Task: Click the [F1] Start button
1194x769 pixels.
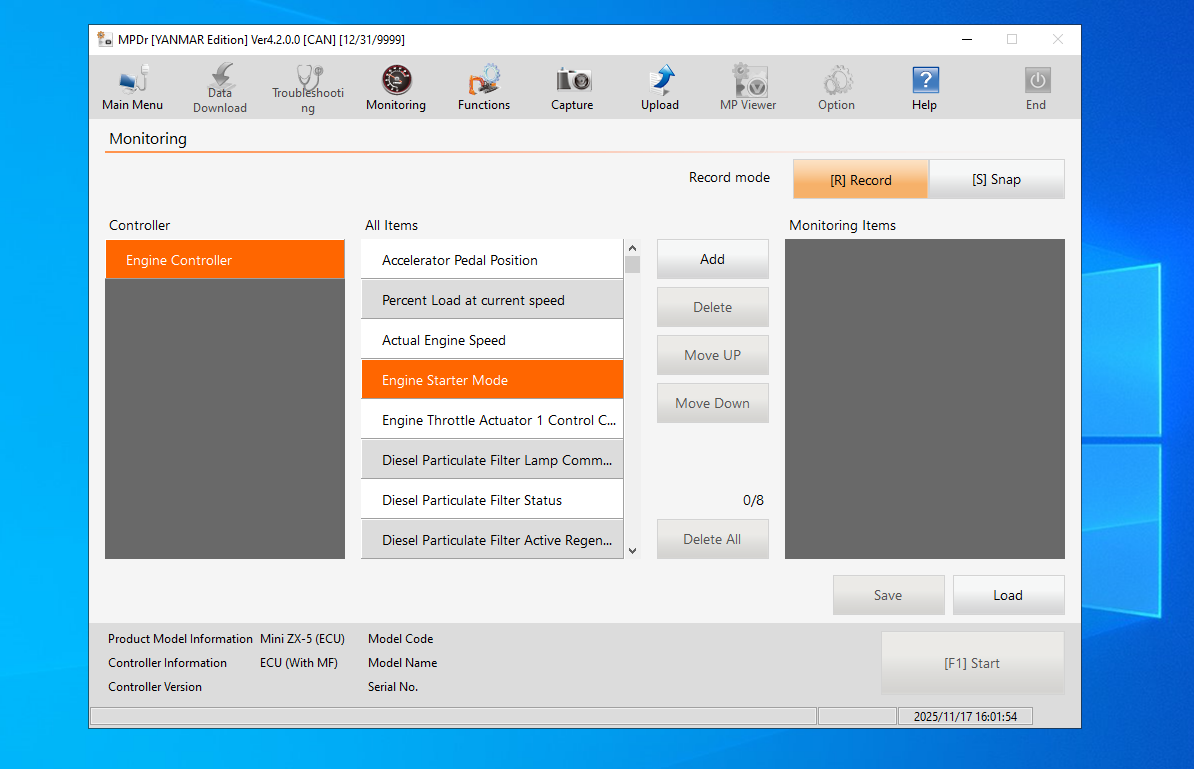Action: pyautogui.click(x=972, y=663)
